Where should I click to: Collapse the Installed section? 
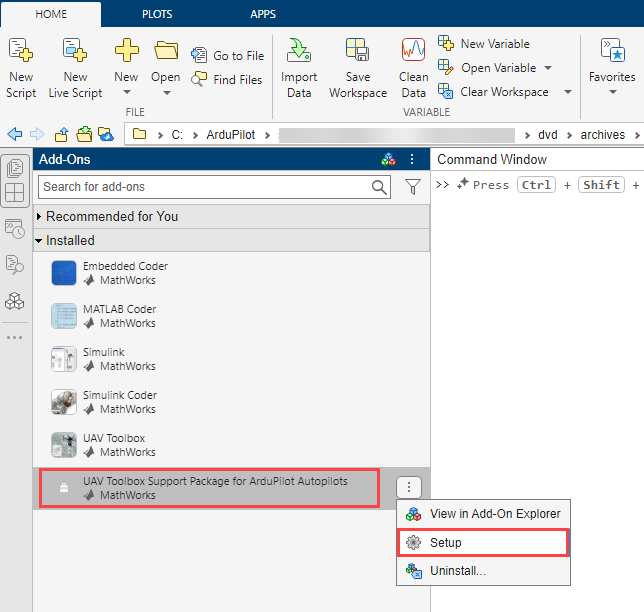(x=39, y=241)
